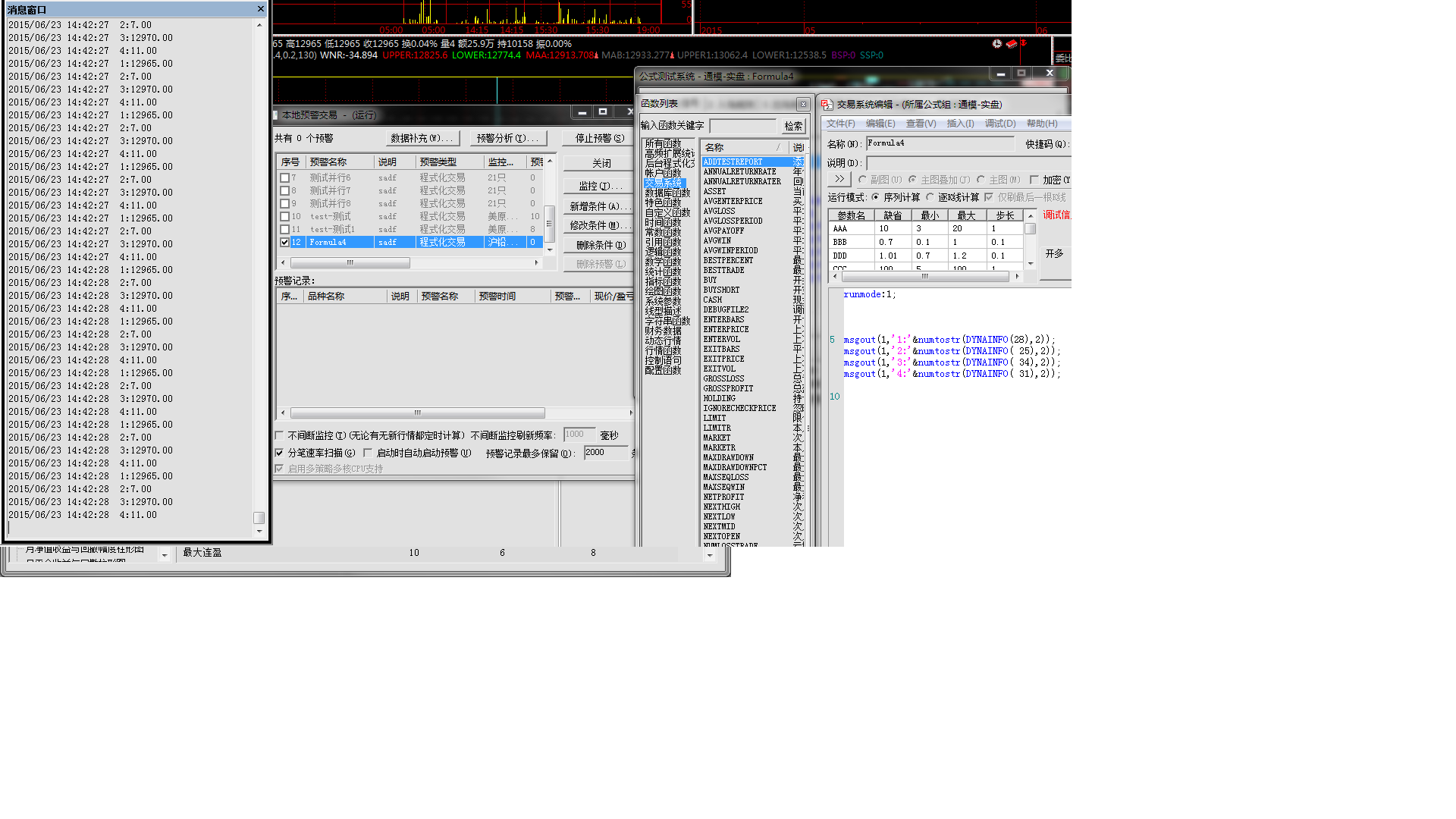
Task: Click the trading system editor document icon
Action: (827, 105)
